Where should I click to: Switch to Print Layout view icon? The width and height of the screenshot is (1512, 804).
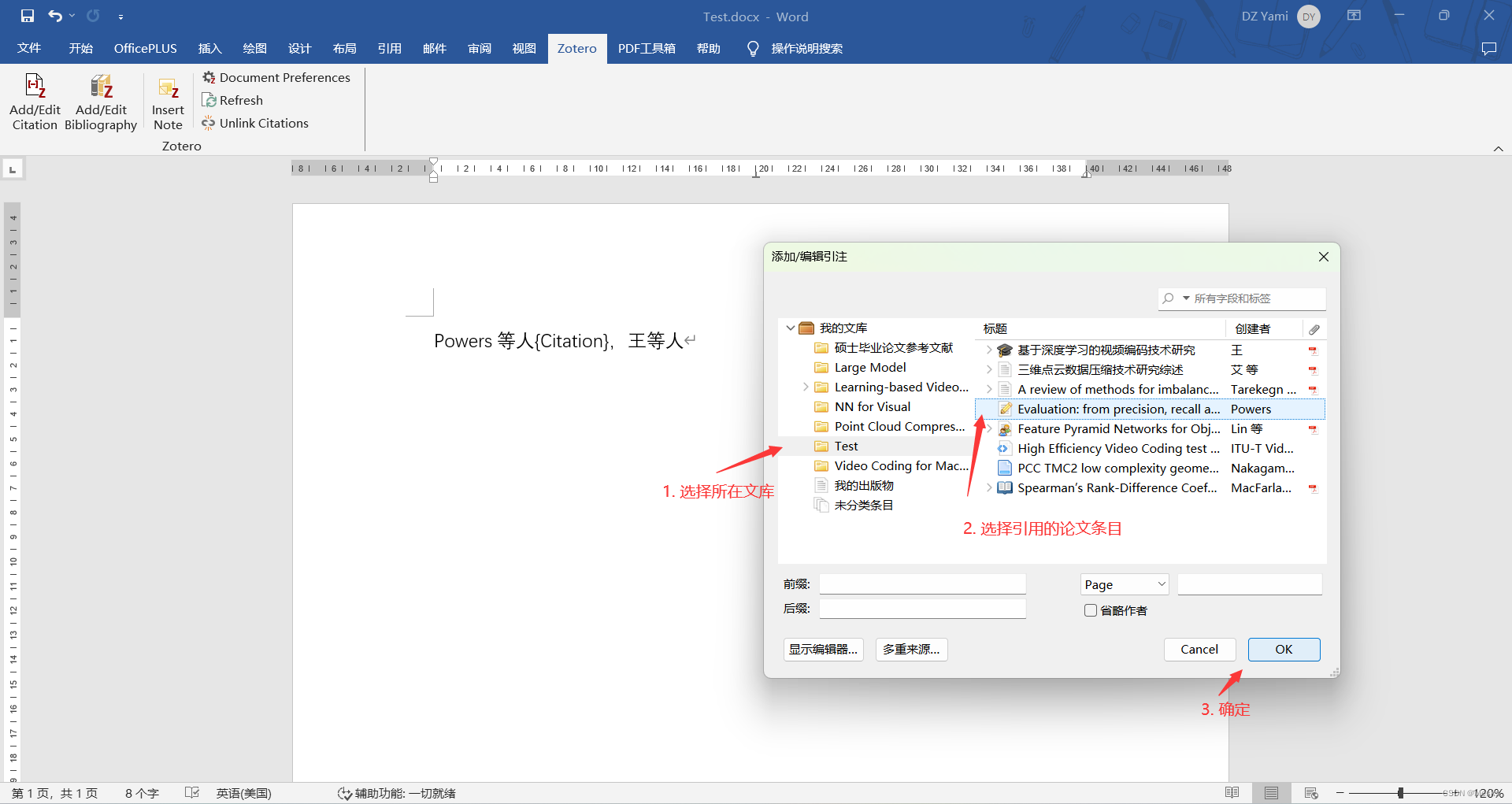[x=1271, y=793]
